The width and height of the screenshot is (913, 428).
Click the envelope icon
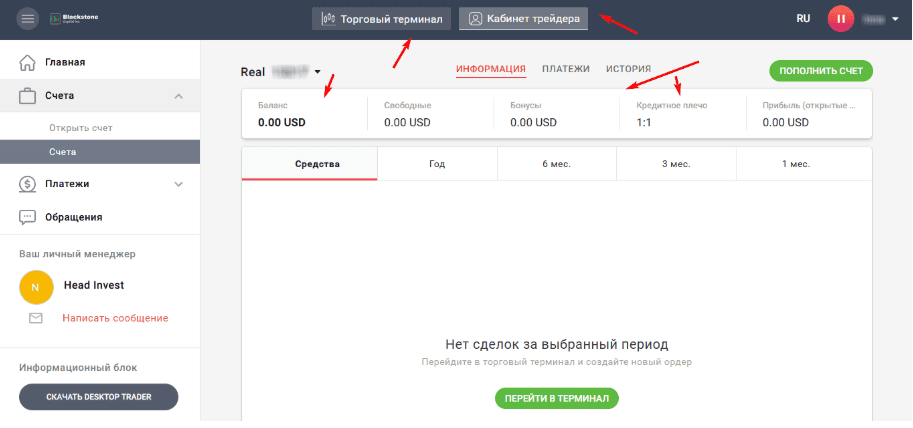36,318
